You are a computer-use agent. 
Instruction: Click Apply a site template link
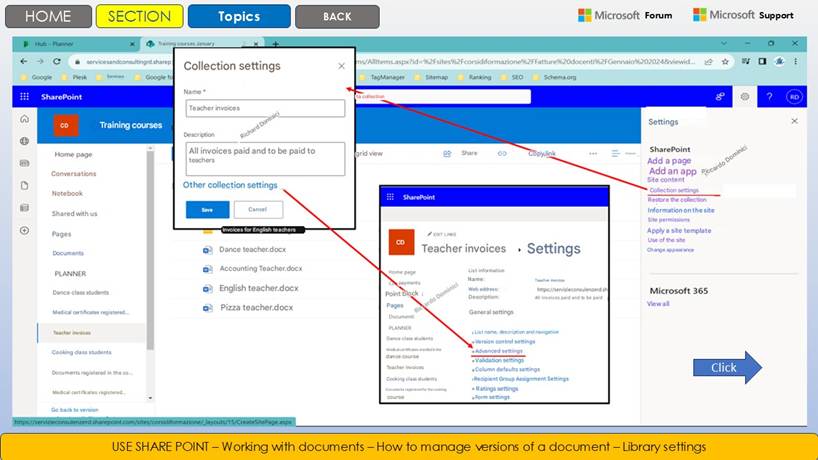(679, 231)
